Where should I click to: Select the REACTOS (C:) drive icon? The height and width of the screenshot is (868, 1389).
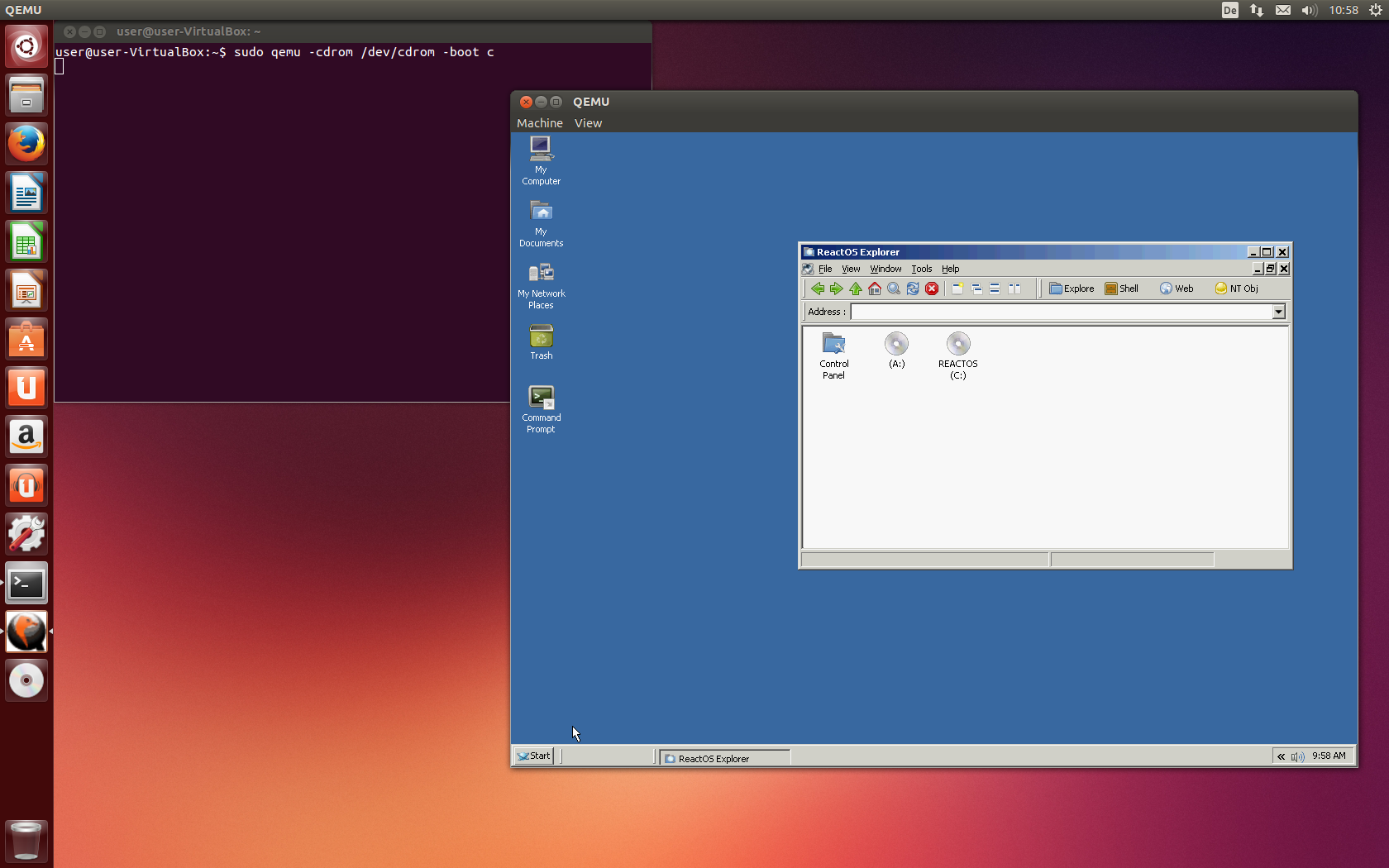tap(957, 355)
